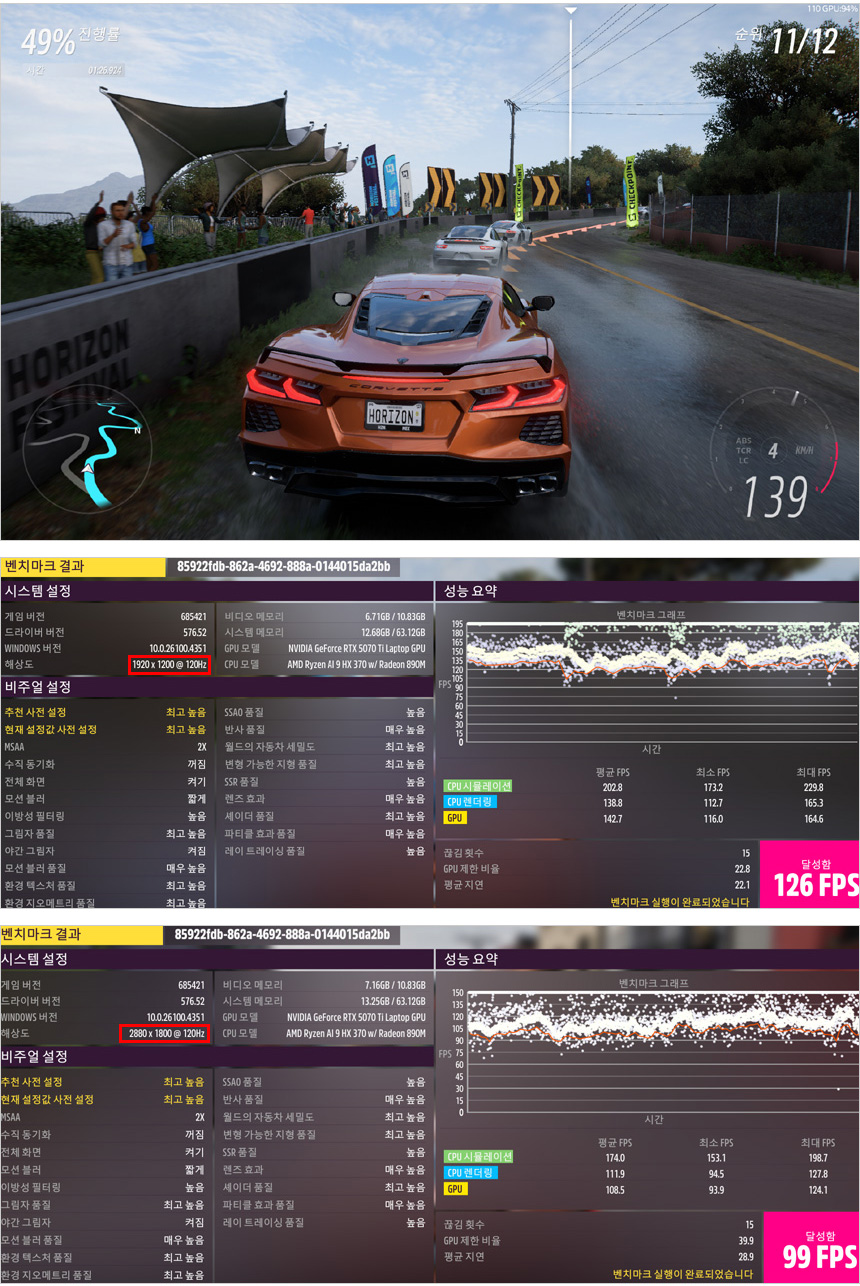
Task: Click the 164.6 GPU maximum FPS value
Action: pos(813,819)
